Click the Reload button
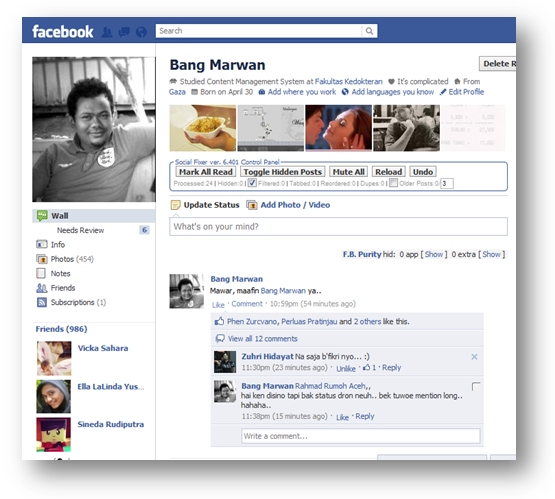The height and width of the screenshot is (499, 555). [x=388, y=172]
